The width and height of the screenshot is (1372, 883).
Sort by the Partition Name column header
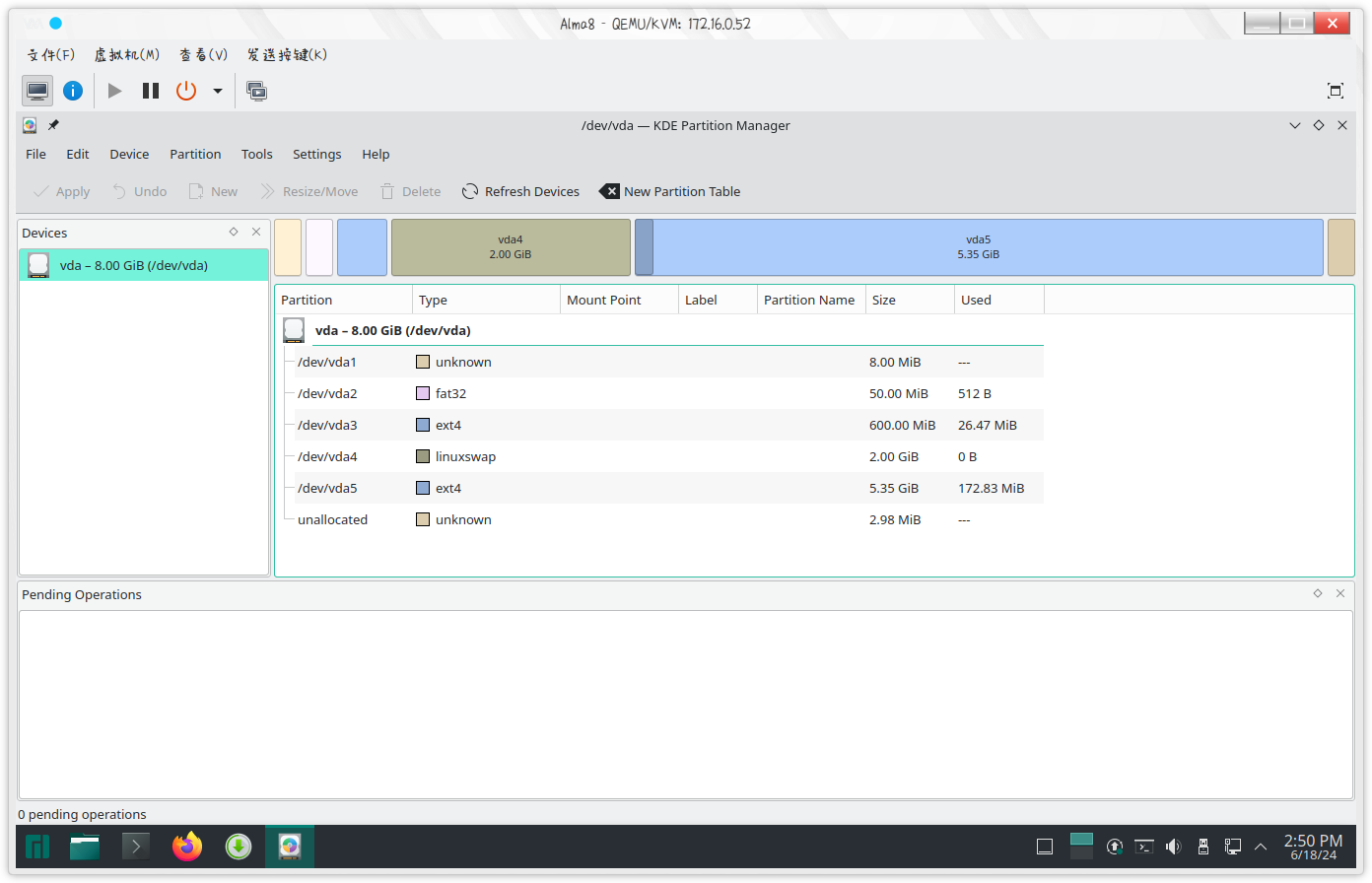811,300
